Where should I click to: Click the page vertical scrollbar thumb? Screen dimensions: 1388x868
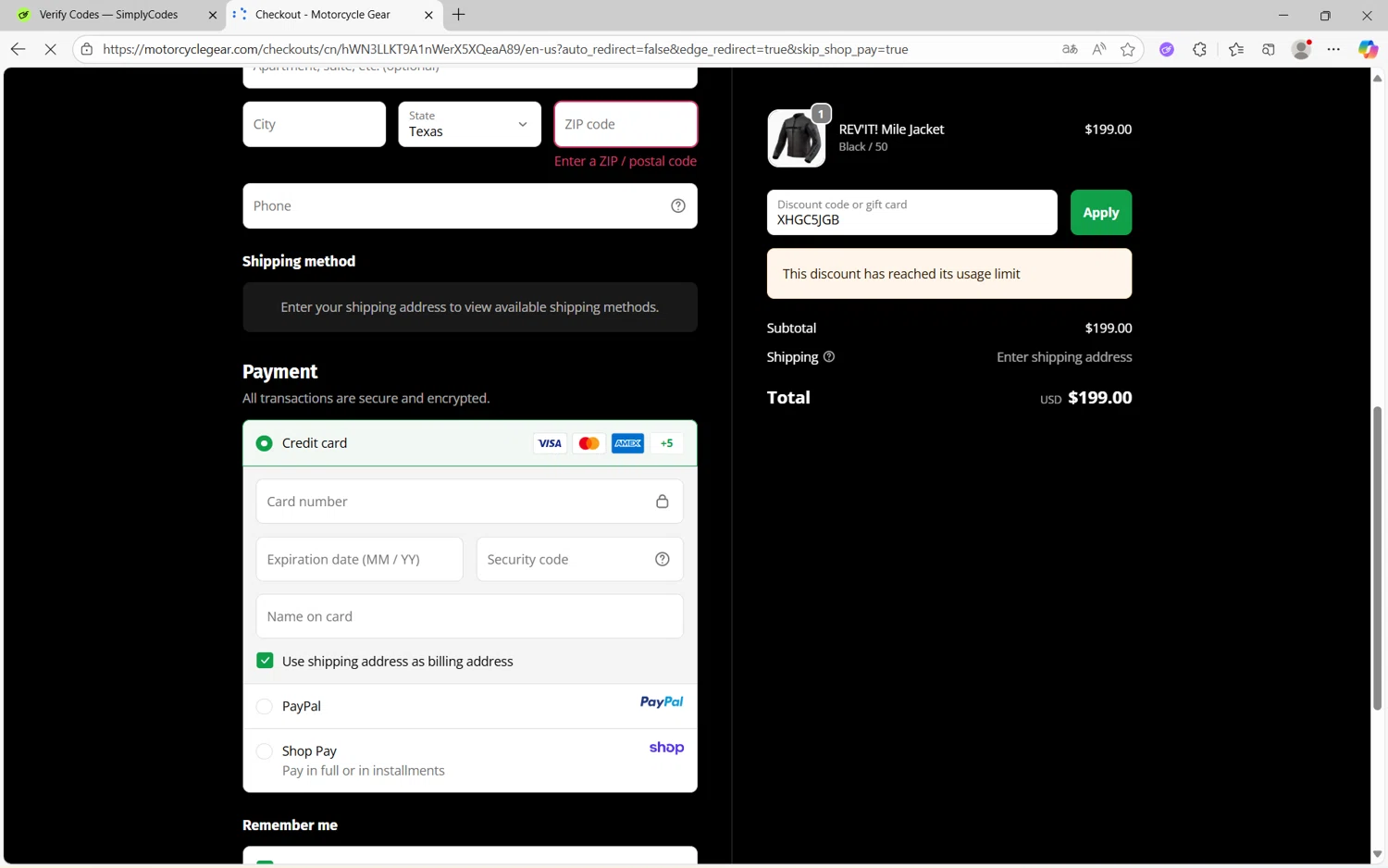coord(1377,558)
